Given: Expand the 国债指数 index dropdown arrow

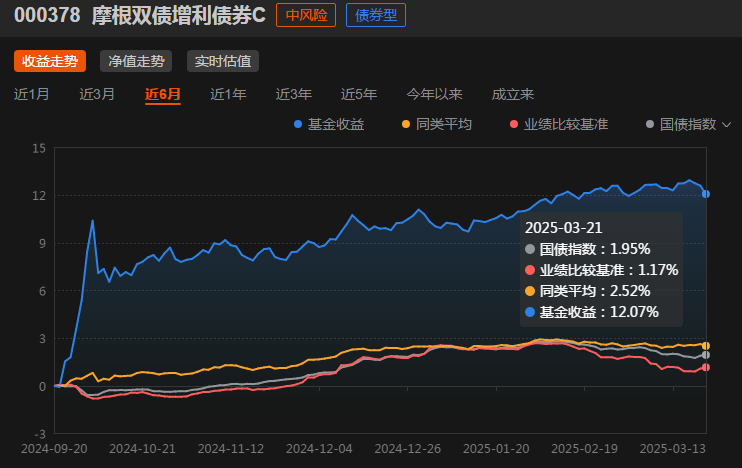Looking at the screenshot, I should tap(726, 125).
